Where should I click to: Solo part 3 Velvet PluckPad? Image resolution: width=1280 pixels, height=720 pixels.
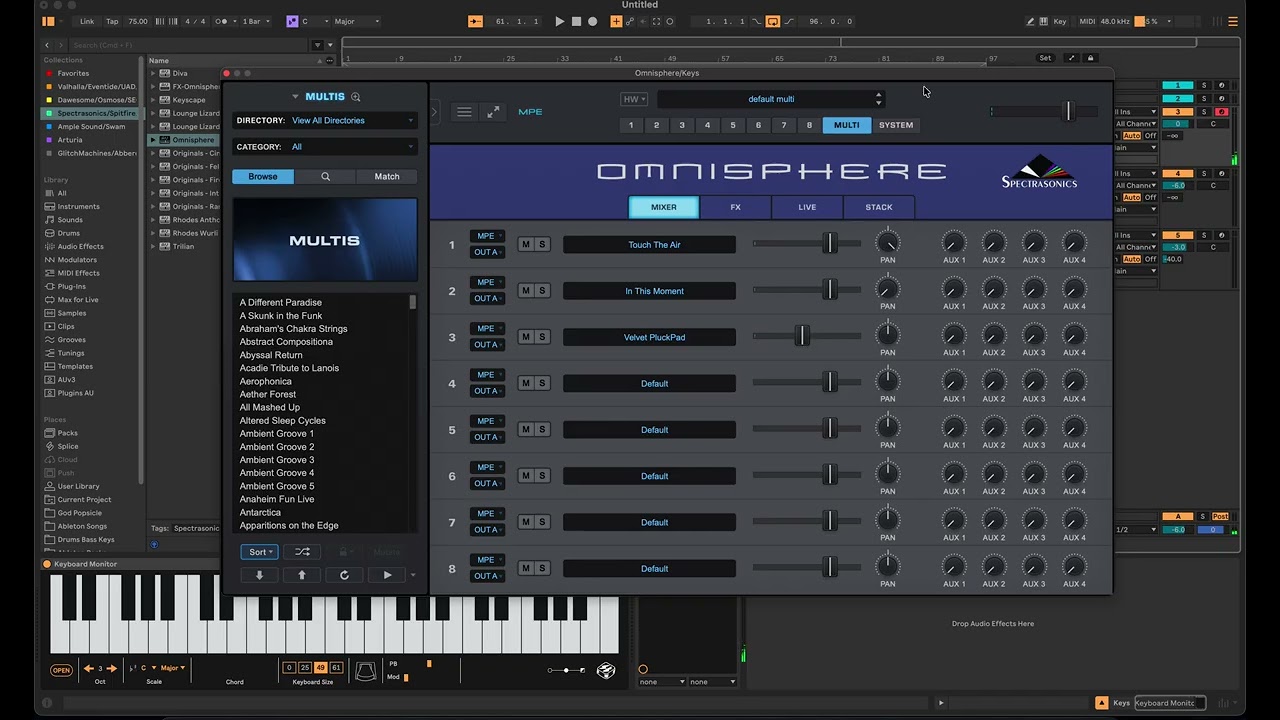coord(542,337)
